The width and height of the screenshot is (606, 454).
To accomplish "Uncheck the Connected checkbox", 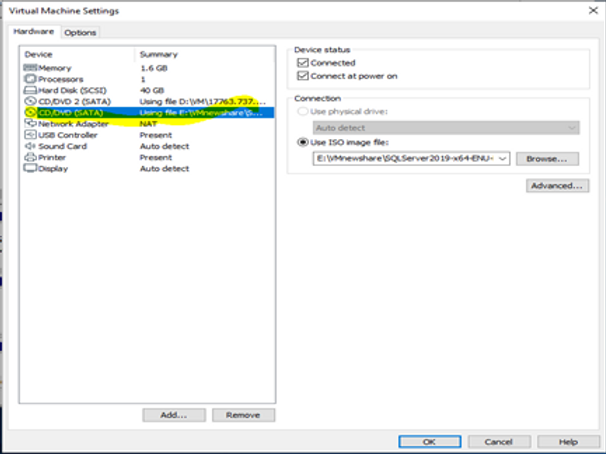I will pos(302,63).
